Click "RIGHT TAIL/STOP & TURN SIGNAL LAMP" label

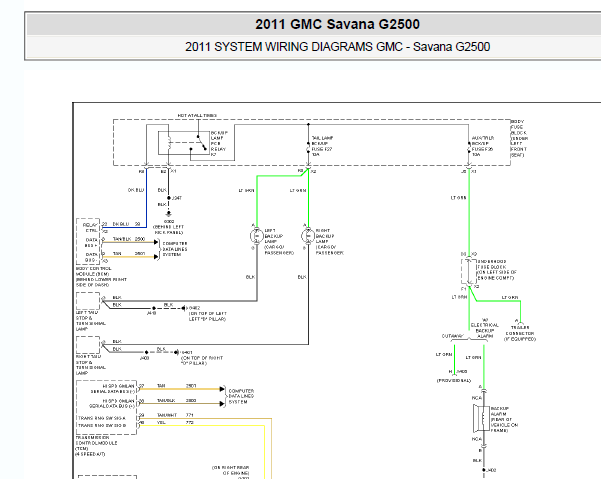(91, 364)
